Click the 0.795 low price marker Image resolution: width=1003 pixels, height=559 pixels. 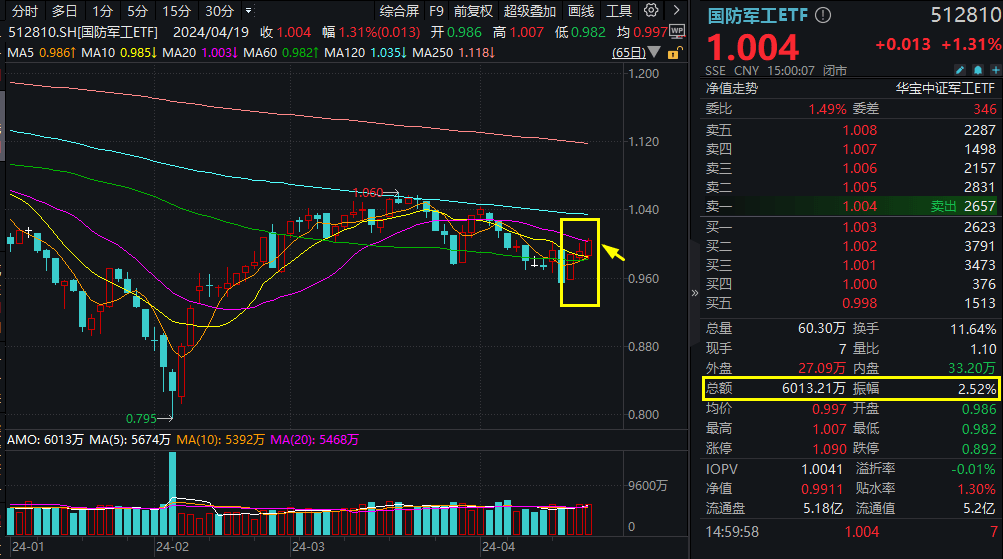pos(141,418)
